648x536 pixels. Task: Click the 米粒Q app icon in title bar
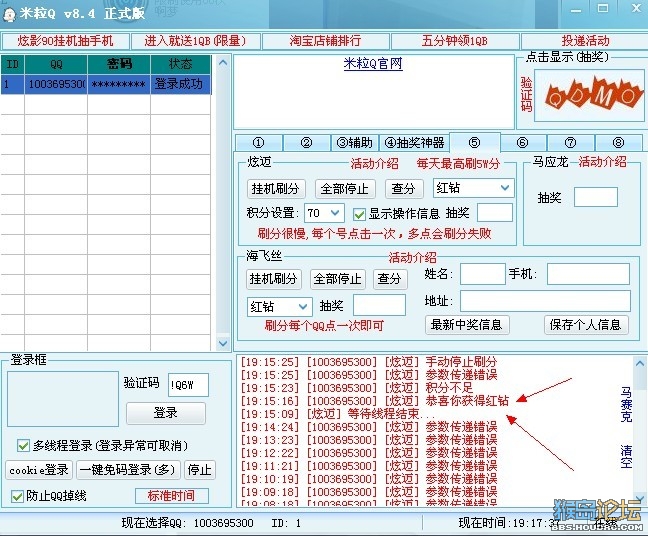pyautogui.click(x=9, y=14)
